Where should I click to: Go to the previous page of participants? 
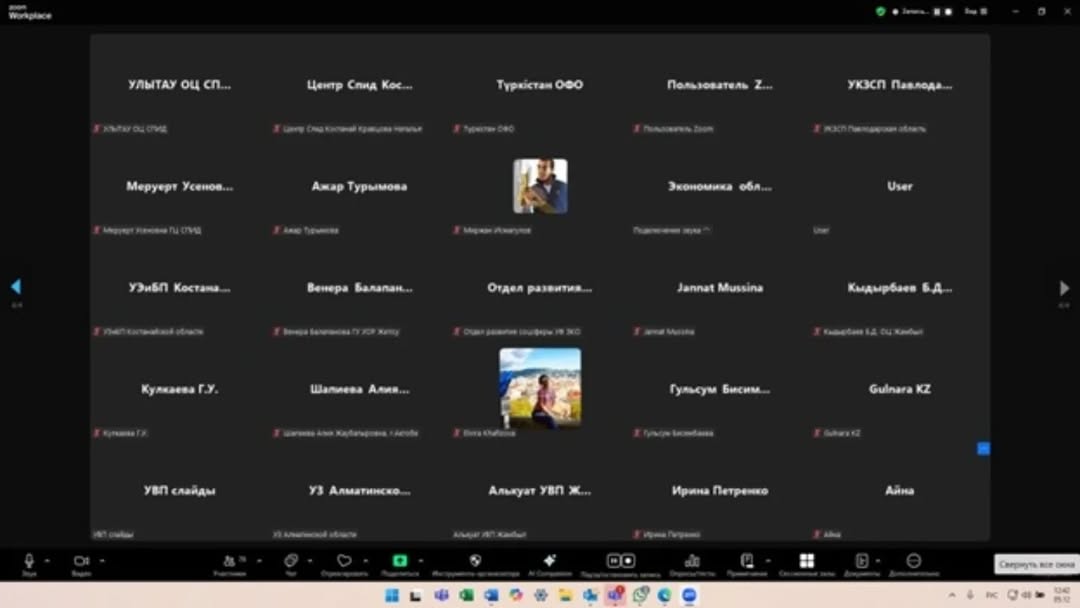[16, 287]
